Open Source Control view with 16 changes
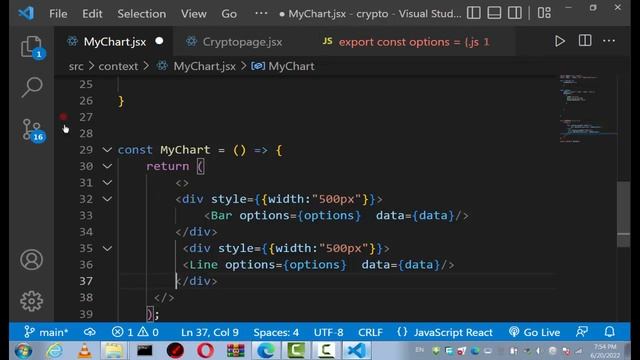This screenshot has height=360, width=640. point(33,130)
